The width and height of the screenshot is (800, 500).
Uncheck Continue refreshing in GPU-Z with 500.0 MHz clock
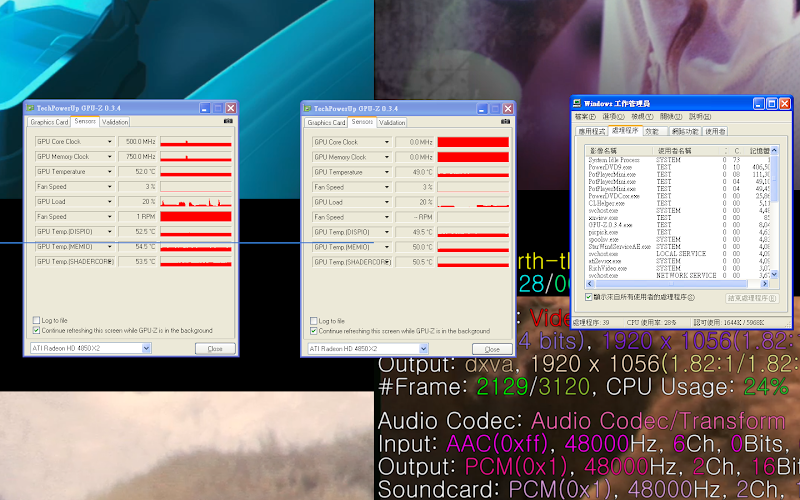(x=36, y=330)
